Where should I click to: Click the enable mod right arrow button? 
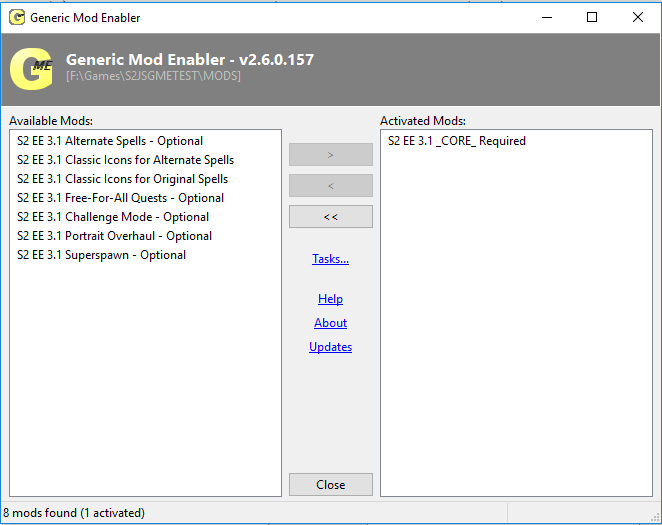(331, 154)
